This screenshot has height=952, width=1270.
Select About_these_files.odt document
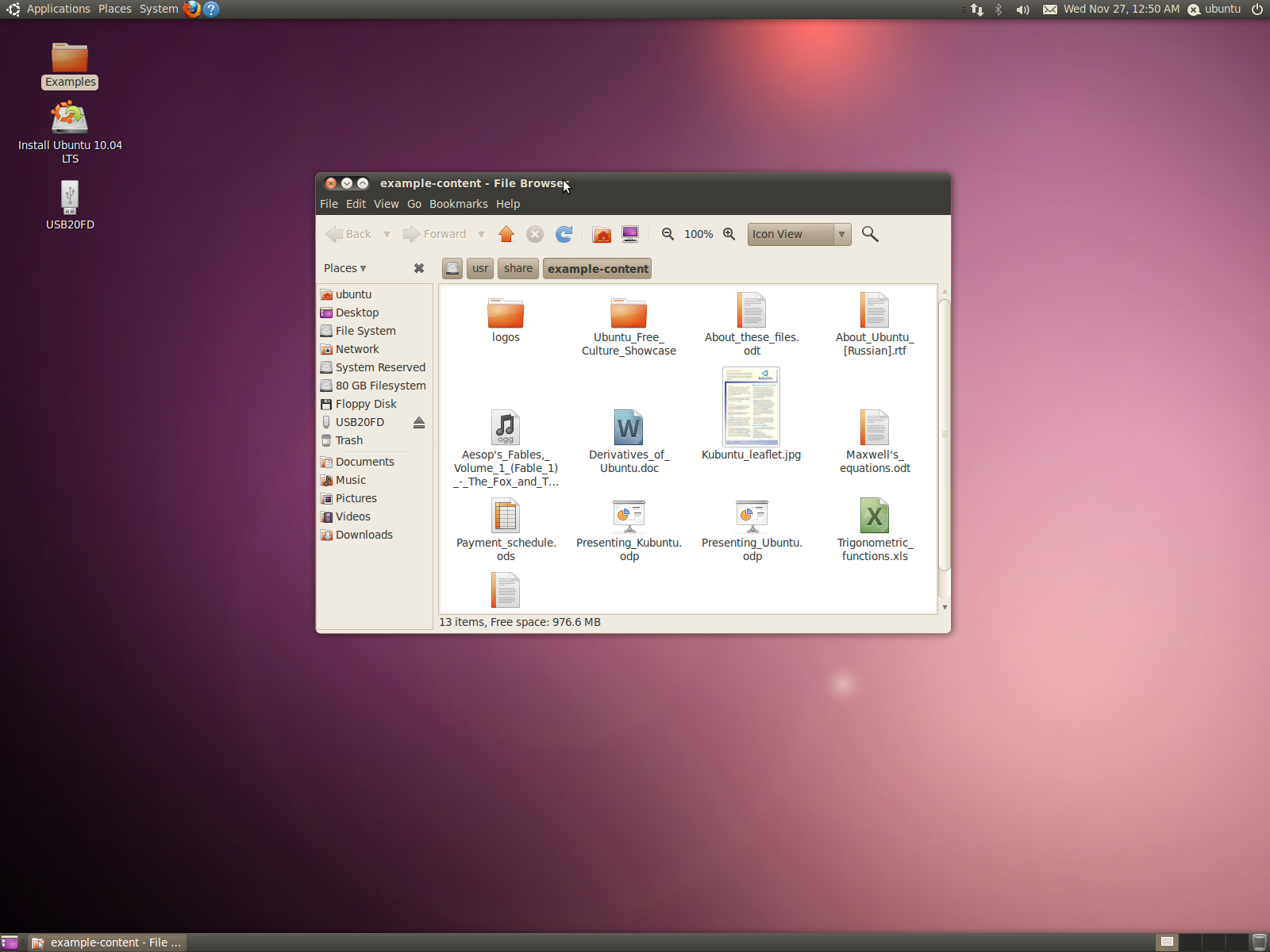(752, 310)
